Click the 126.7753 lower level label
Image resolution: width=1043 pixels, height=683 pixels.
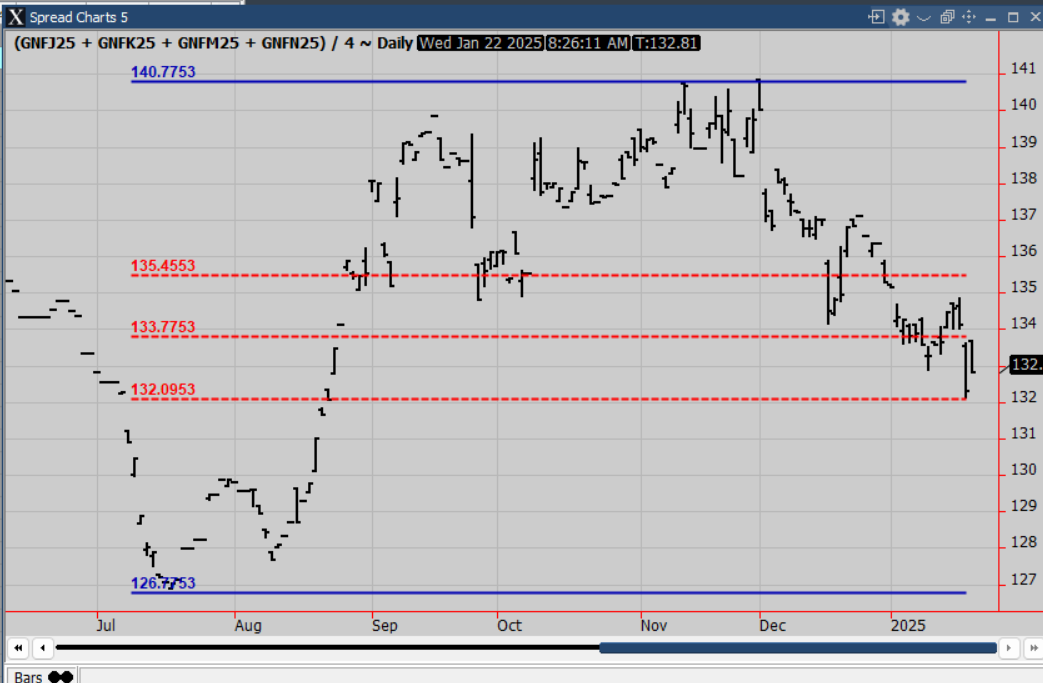163,584
